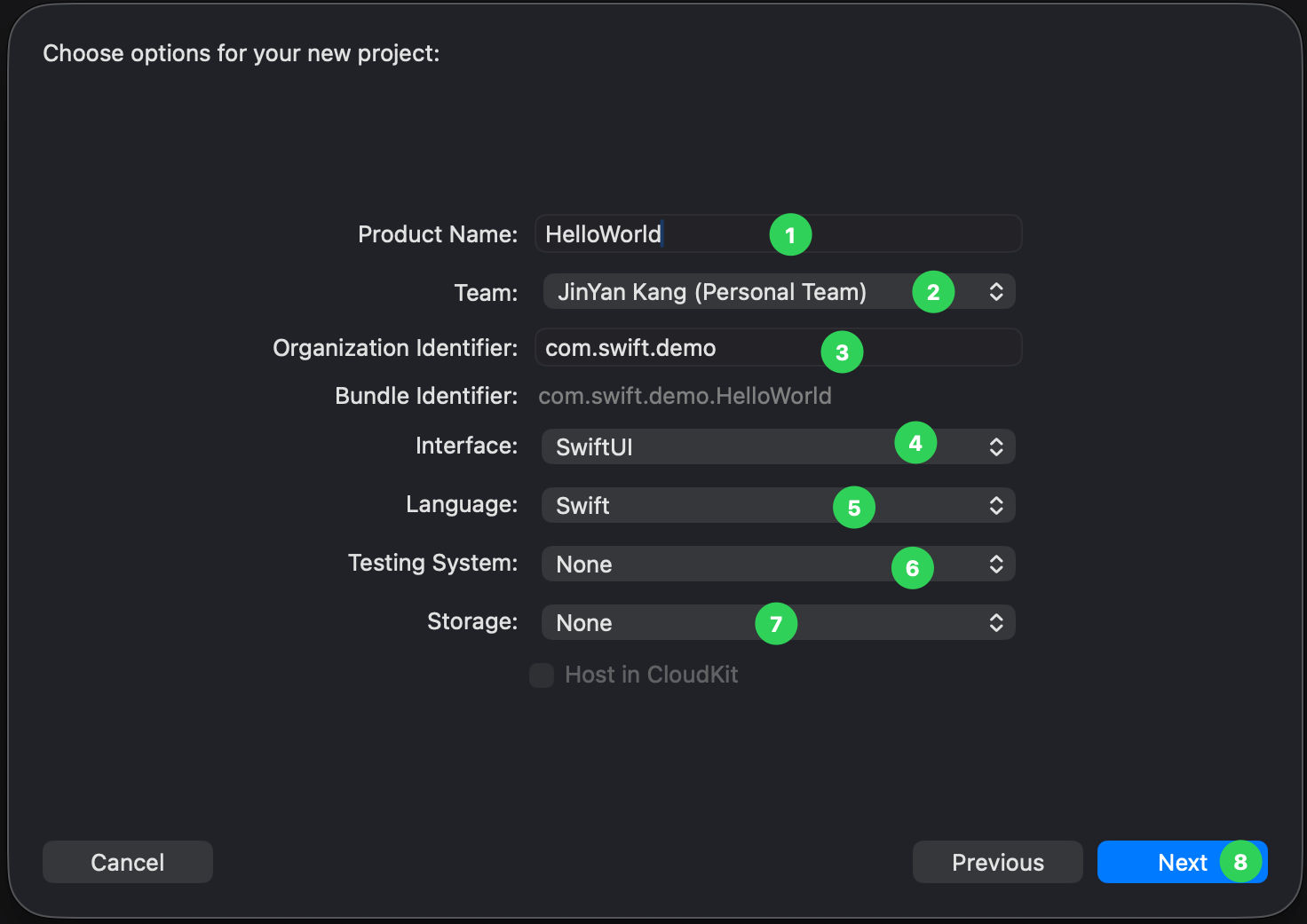Click the "Testing System:" label
1307x924 pixels.
tap(432, 563)
